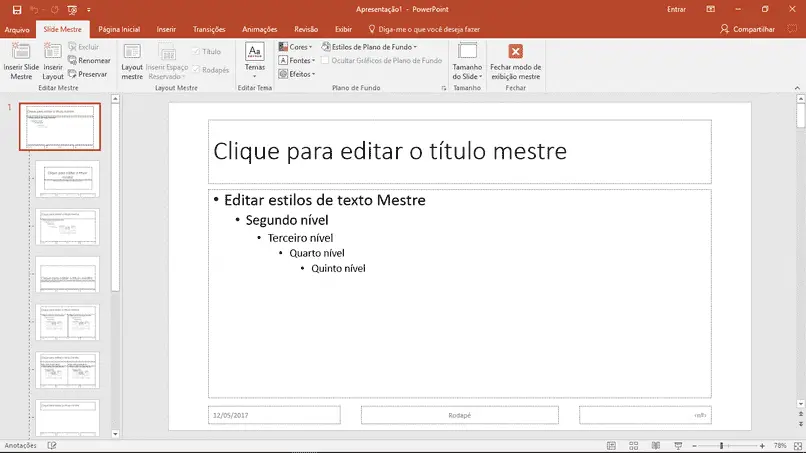Open the Layout mestre button
Viewport: 806px width, 453px height.
[132, 61]
